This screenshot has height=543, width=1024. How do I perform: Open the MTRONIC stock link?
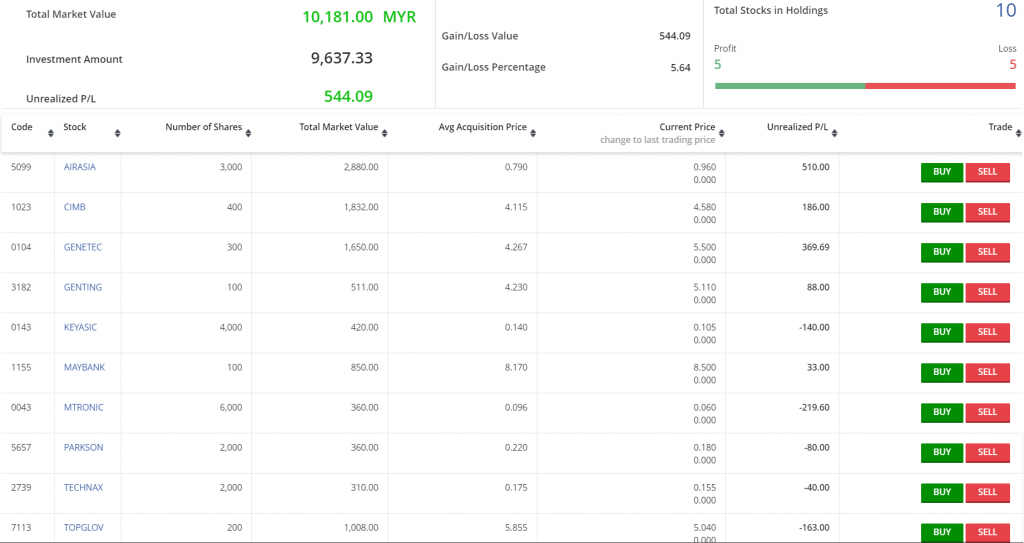coord(84,408)
